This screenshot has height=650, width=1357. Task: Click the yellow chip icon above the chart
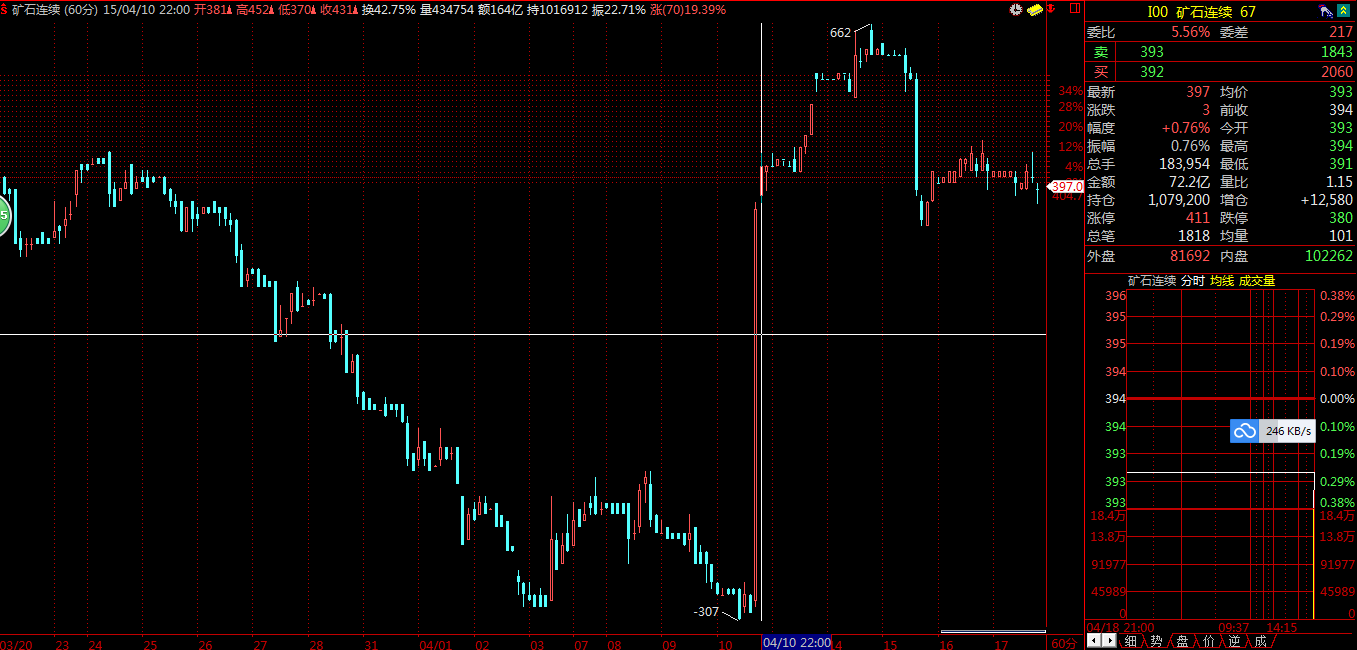click(1034, 9)
